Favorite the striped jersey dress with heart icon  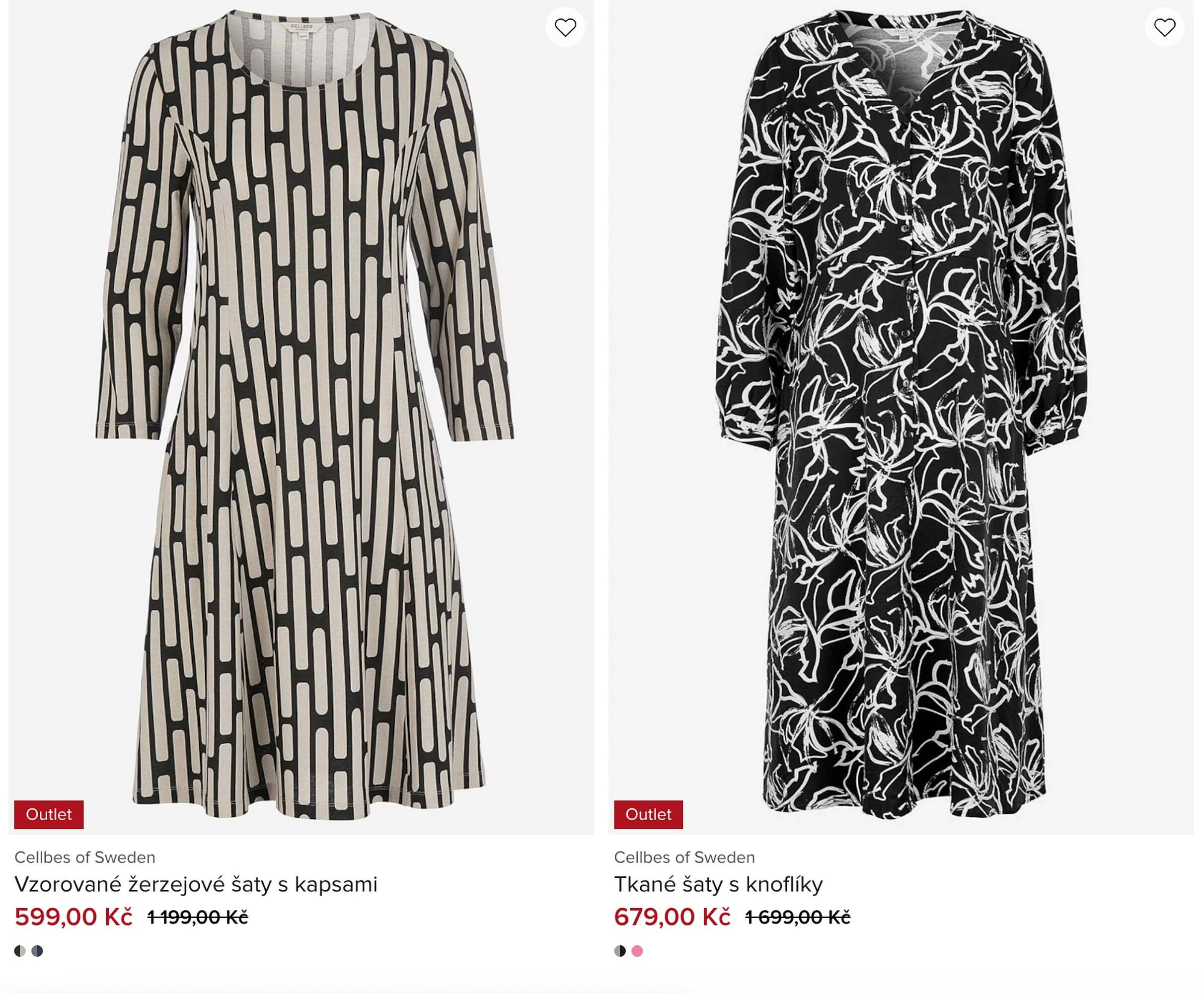coord(565,27)
